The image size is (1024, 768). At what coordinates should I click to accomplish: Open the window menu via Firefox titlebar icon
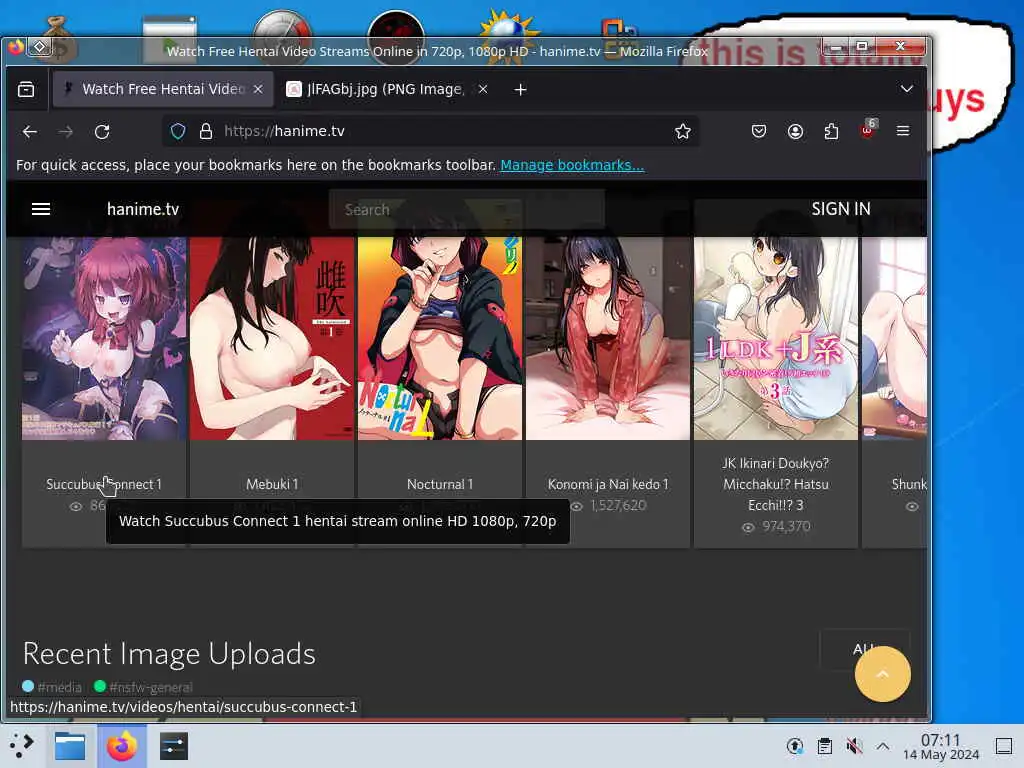[x=16, y=47]
